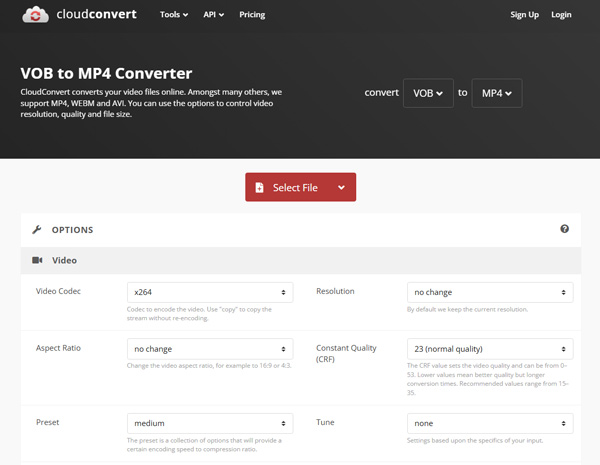This screenshot has height=465, width=600.
Task: Open the Video Codec x264 dropdown
Action: point(210,292)
